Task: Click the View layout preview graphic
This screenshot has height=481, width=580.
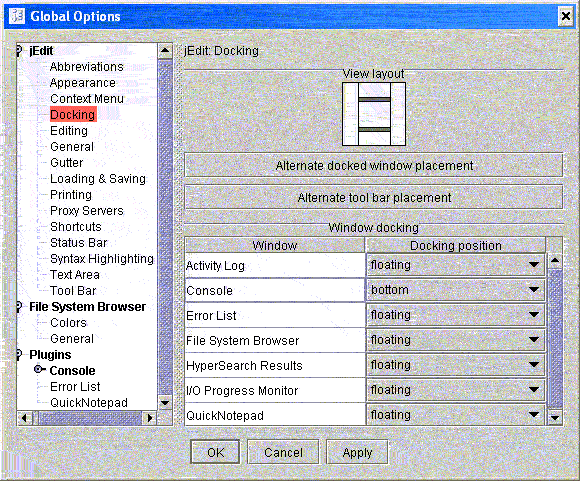Action: pyautogui.click(x=374, y=114)
